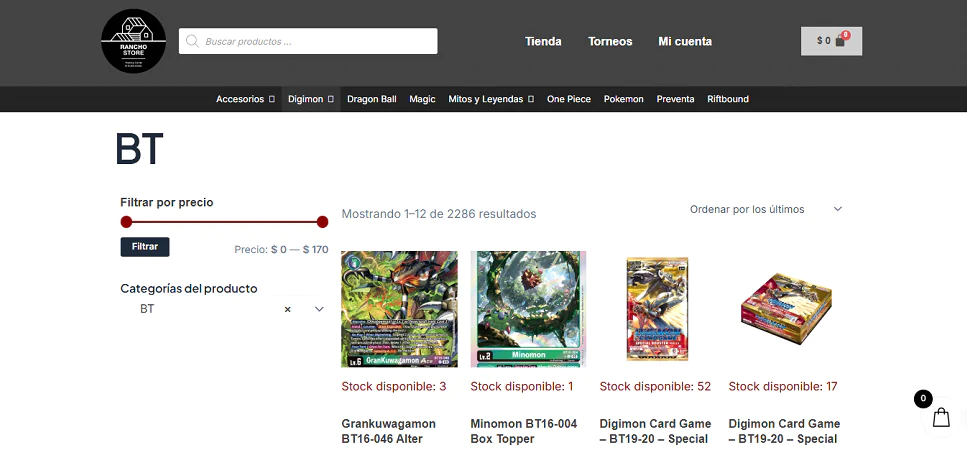Open the Accesorios category menu
Image resolution: width=967 pixels, height=463 pixels.
[x=240, y=99]
